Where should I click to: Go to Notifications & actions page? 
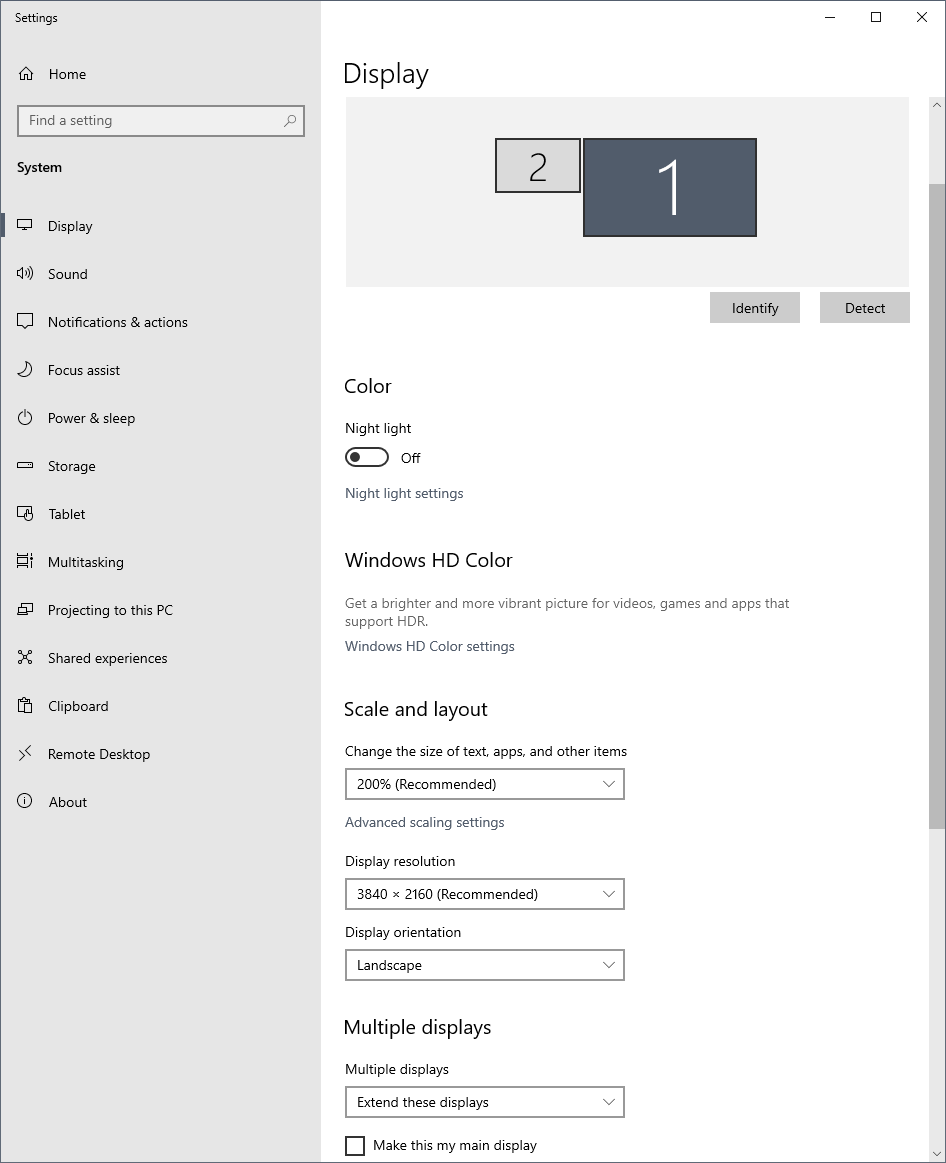pos(160,322)
